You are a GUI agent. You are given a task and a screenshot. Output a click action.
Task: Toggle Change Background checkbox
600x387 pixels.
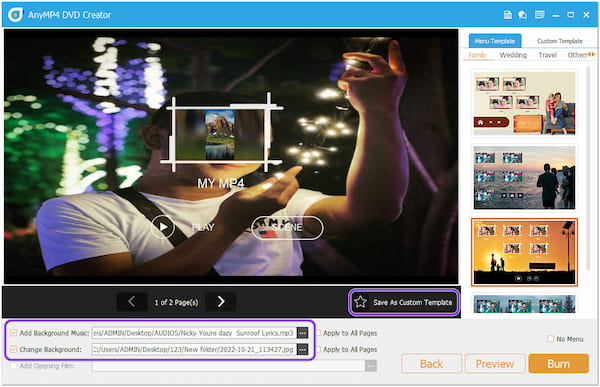[14, 349]
